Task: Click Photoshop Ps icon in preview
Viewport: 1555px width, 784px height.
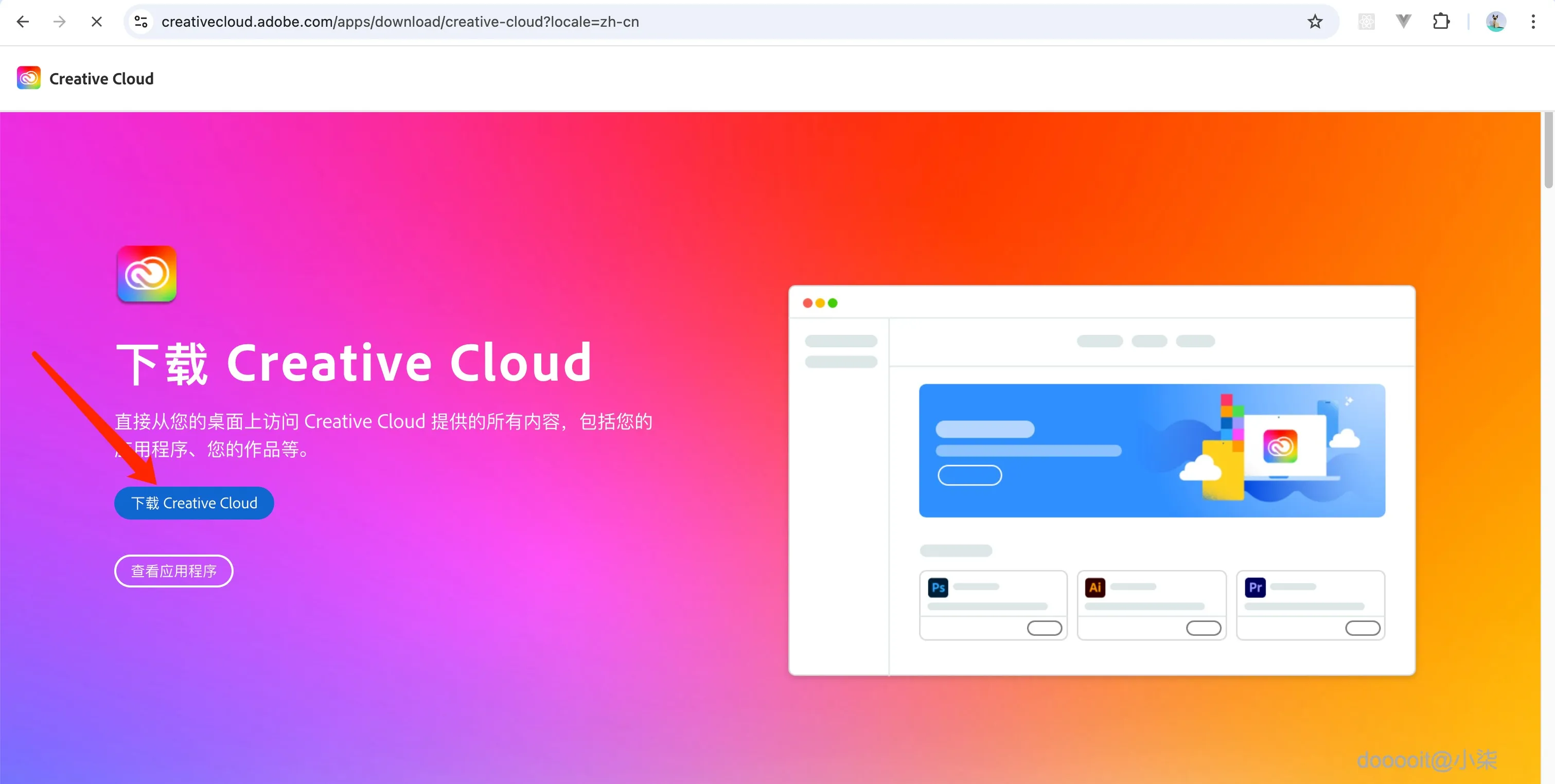Action: click(938, 587)
